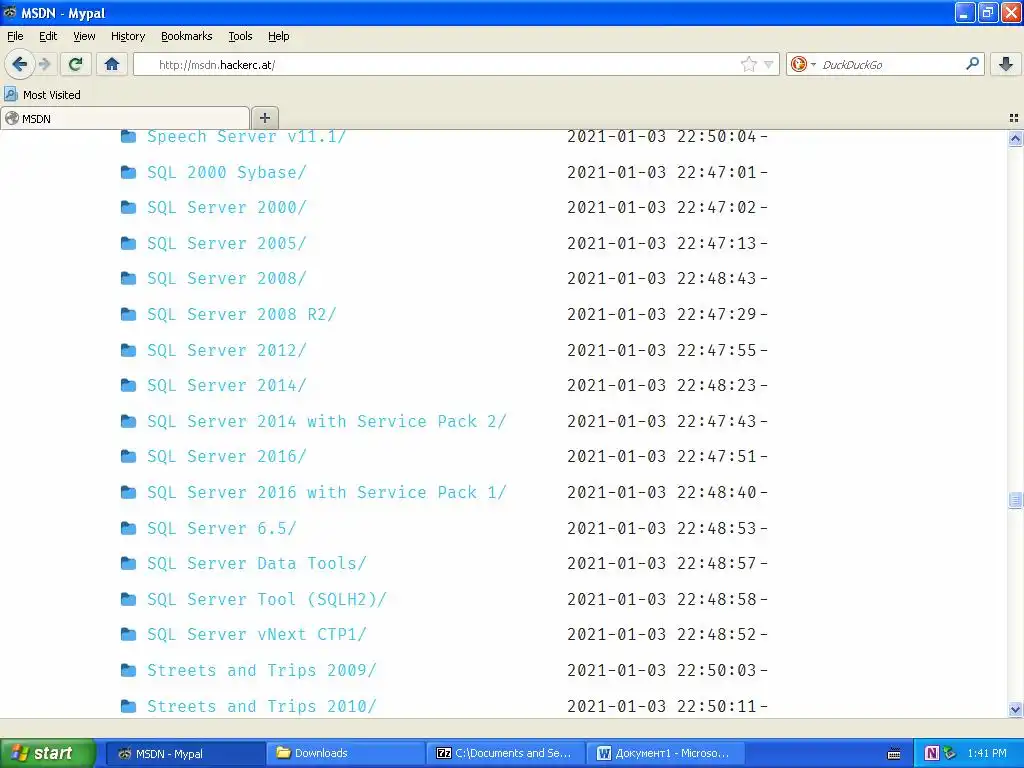Open the Streets and Trips 2010 link
Viewport: 1024px width, 768px height.
pyautogui.click(x=262, y=706)
